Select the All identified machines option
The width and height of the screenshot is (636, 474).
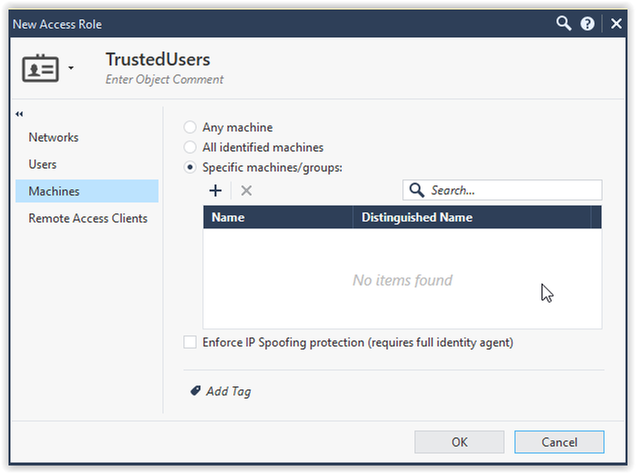coord(190,148)
